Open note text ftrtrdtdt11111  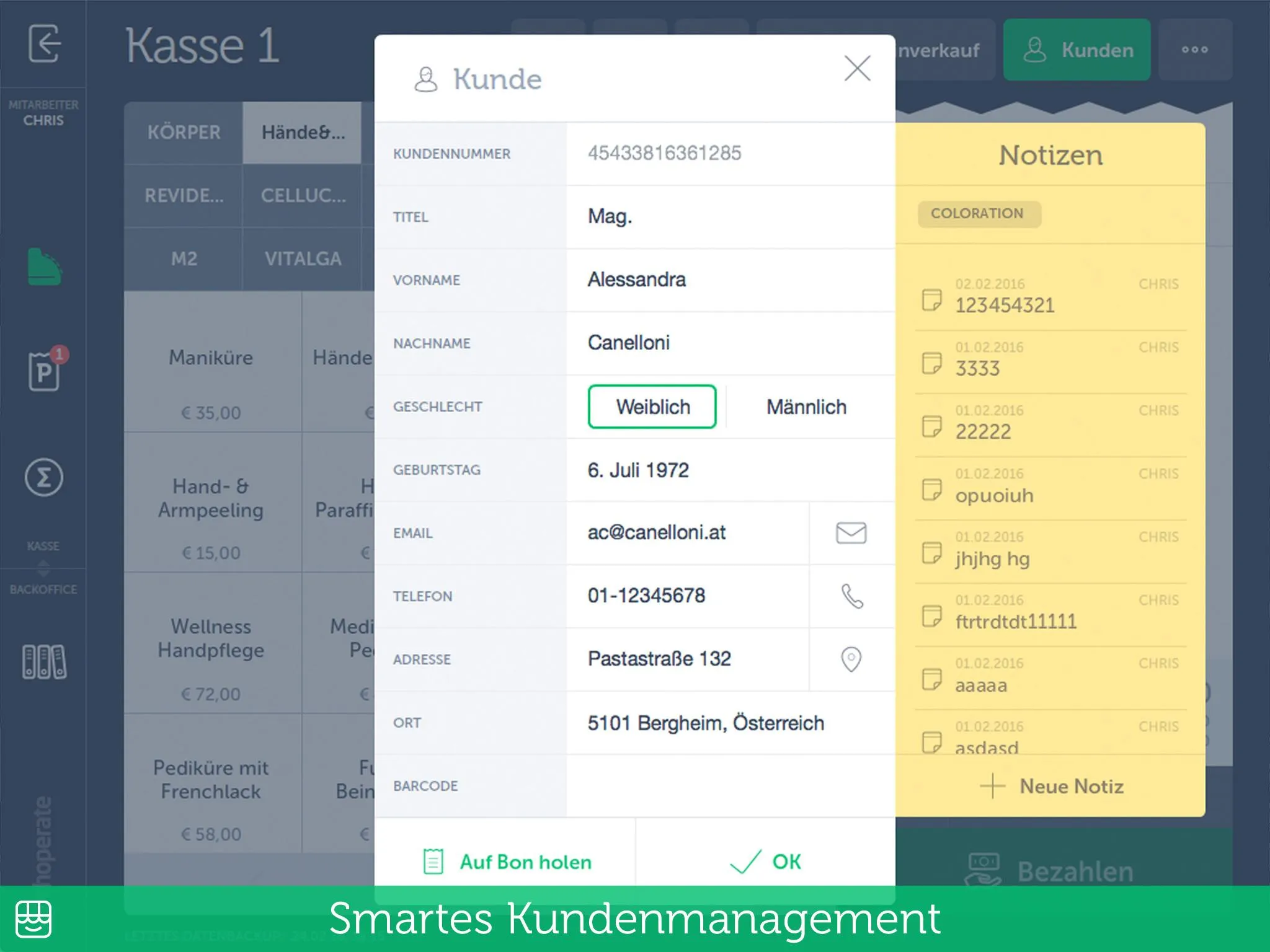1016,622
